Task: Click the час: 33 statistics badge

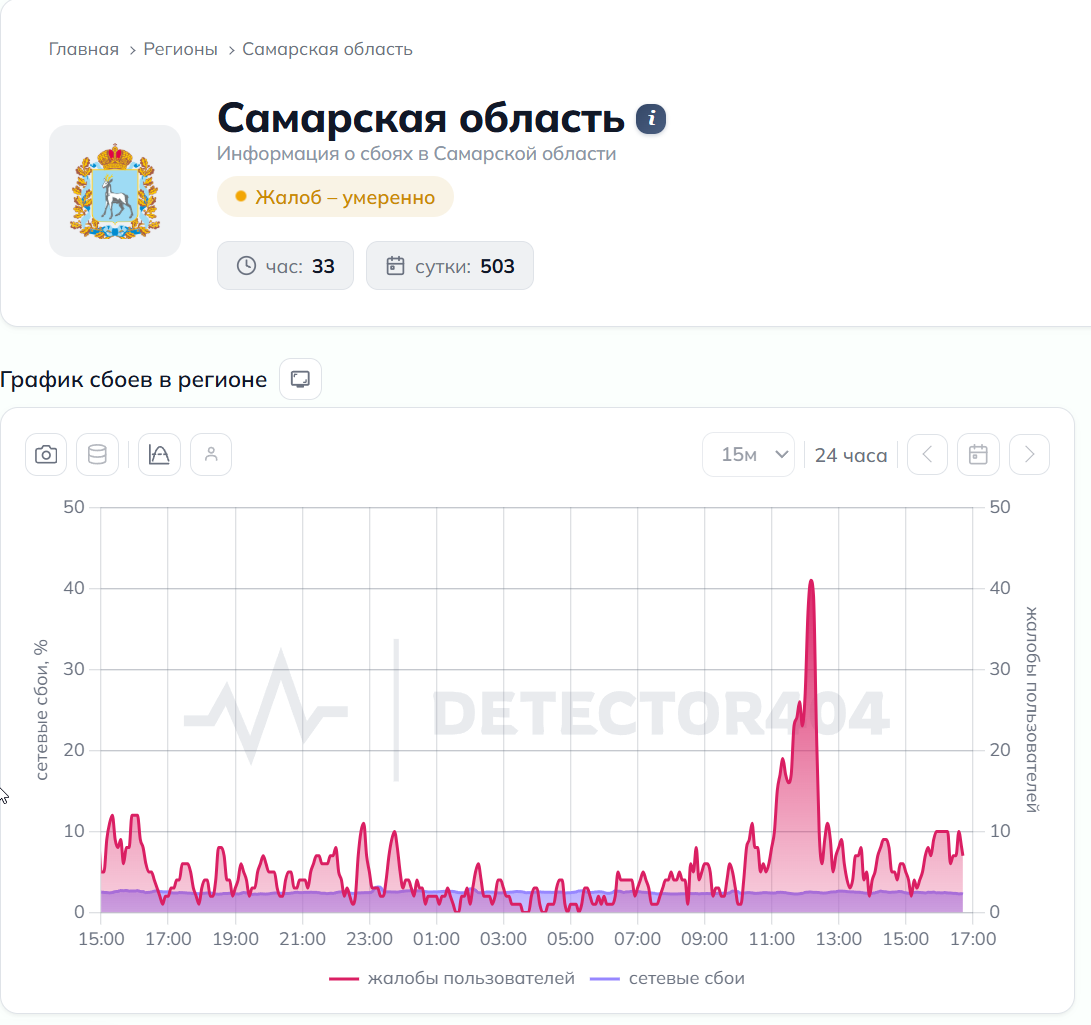Action: pos(285,266)
